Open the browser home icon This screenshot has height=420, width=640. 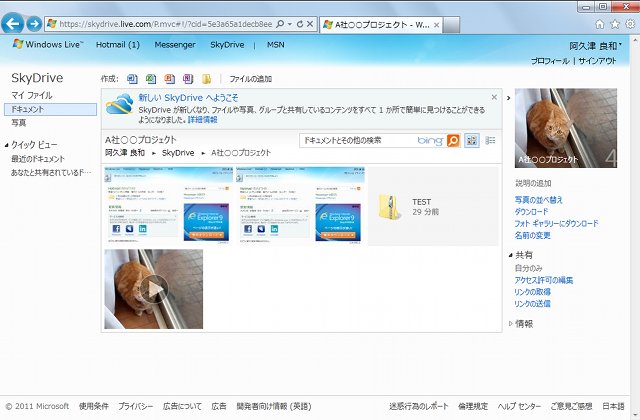click(x=600, y=24)
